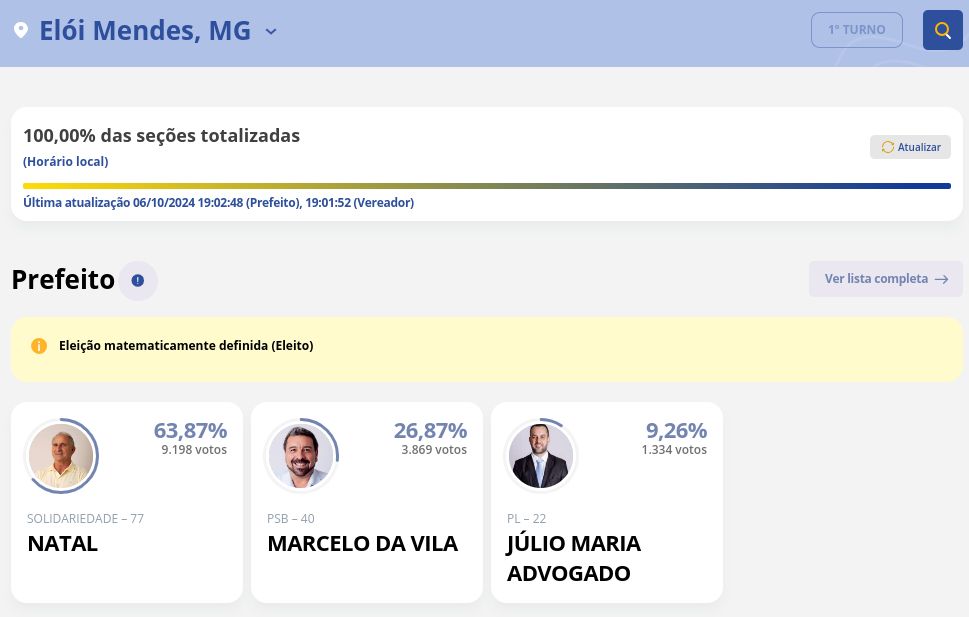Click the search magnifier icon
The height and width of the screenshot is (617, 969).
point(942,30)
